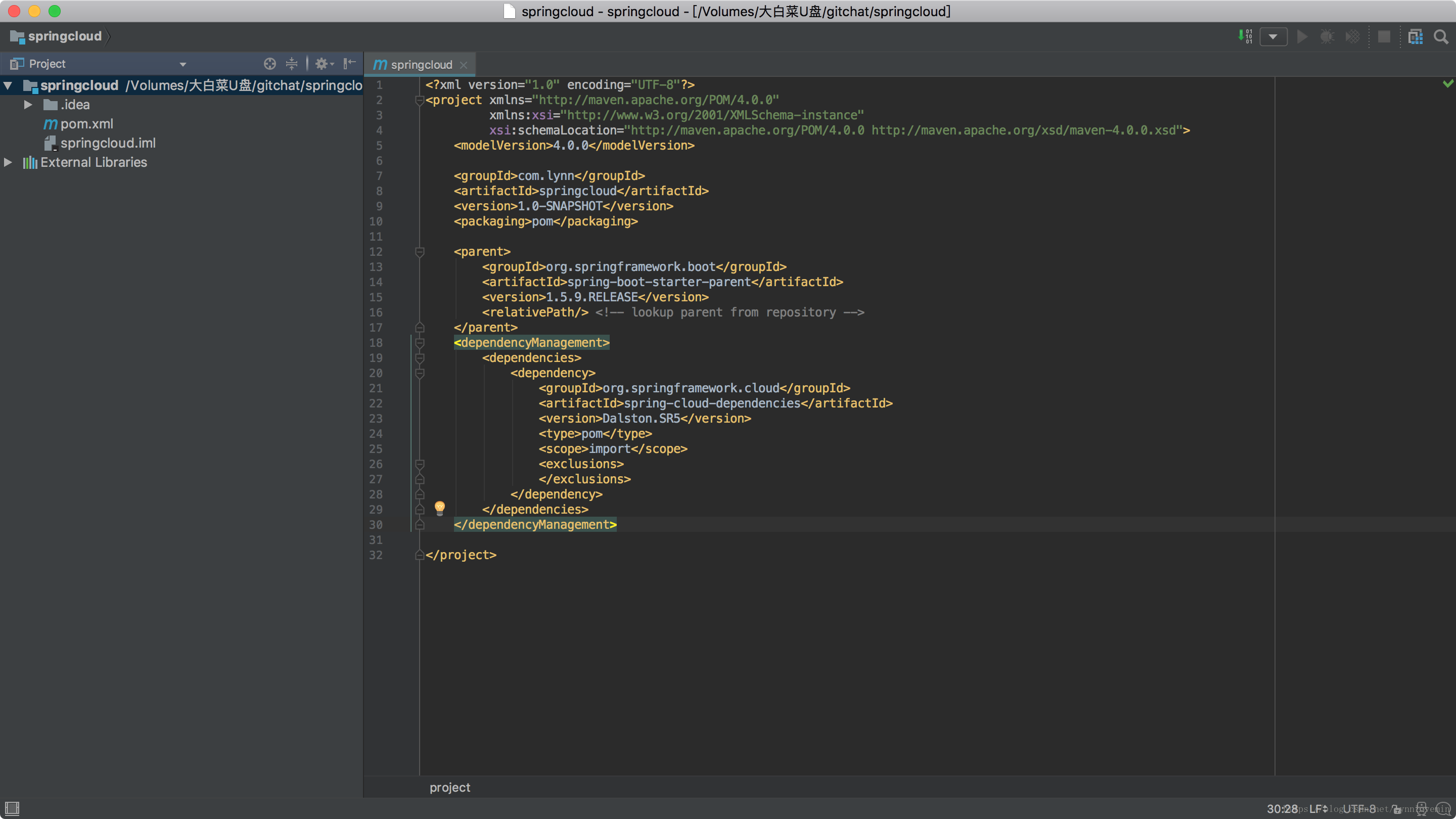Click the artifactId spring-cloud-dependencies line
The image size is (1456, 819).
[715, 403]
